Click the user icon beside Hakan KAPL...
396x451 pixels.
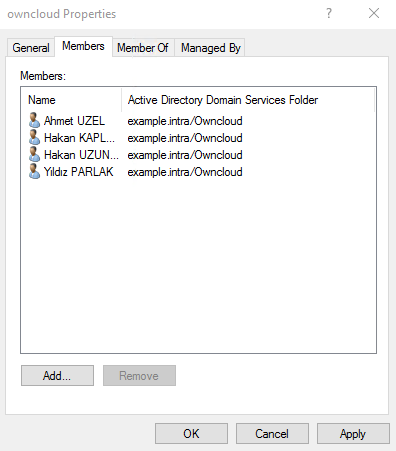34,137
